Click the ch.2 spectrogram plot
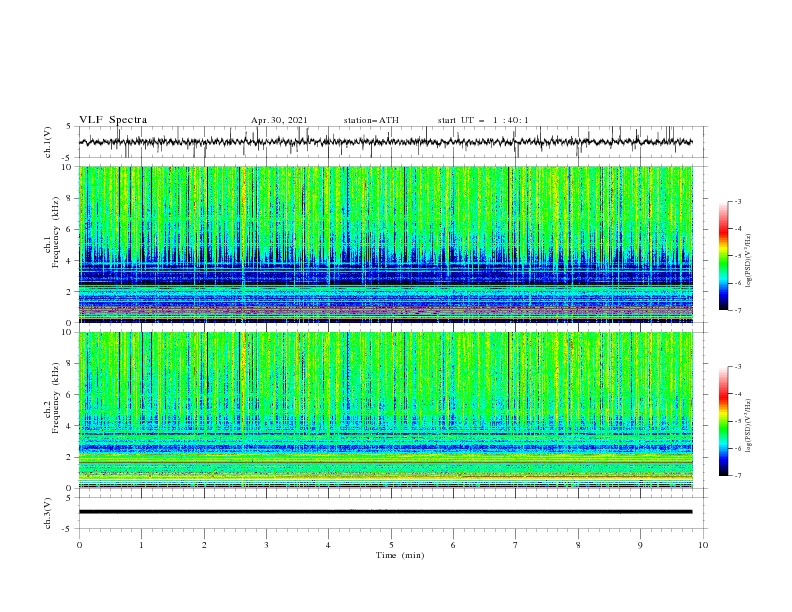This screenshot has width=792, height=612. [385, 410]
